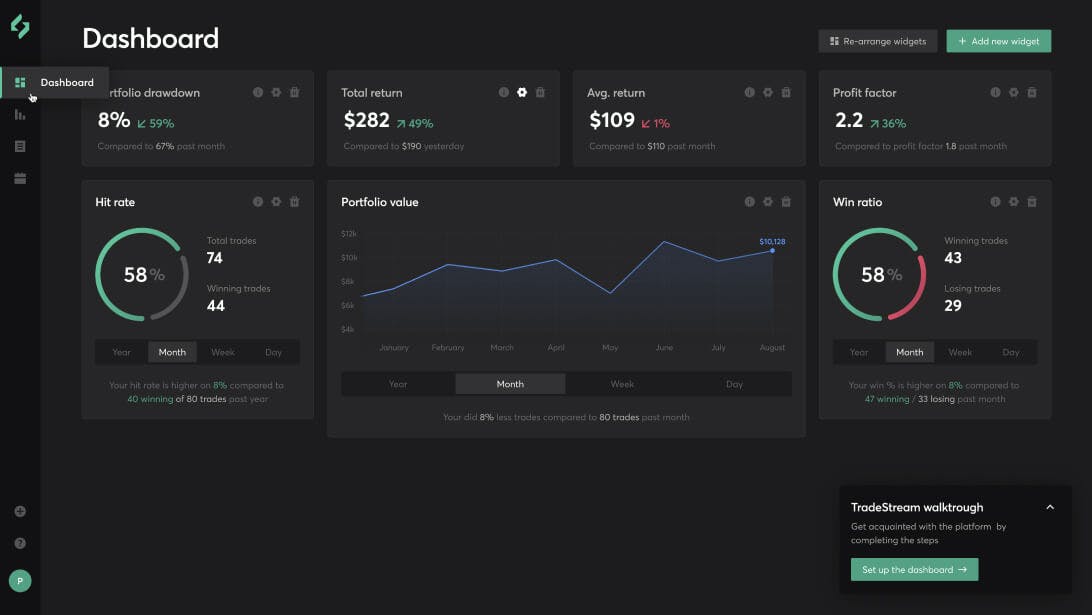Screen dimensions: 1092x615
Task: Open the charts section in the sidebar
Action: tap(20, 113)
